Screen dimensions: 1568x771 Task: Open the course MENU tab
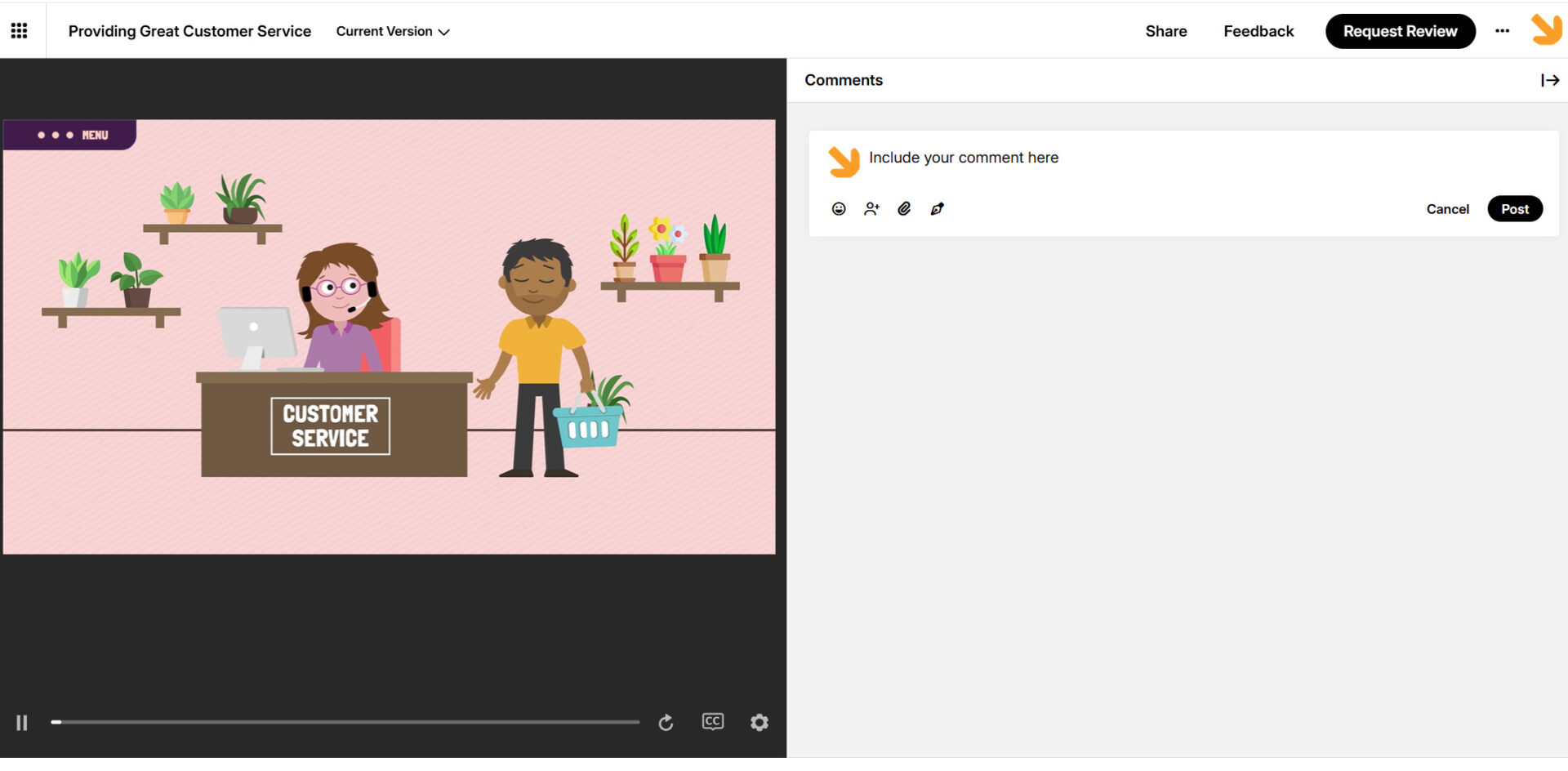tap(70, 135)
